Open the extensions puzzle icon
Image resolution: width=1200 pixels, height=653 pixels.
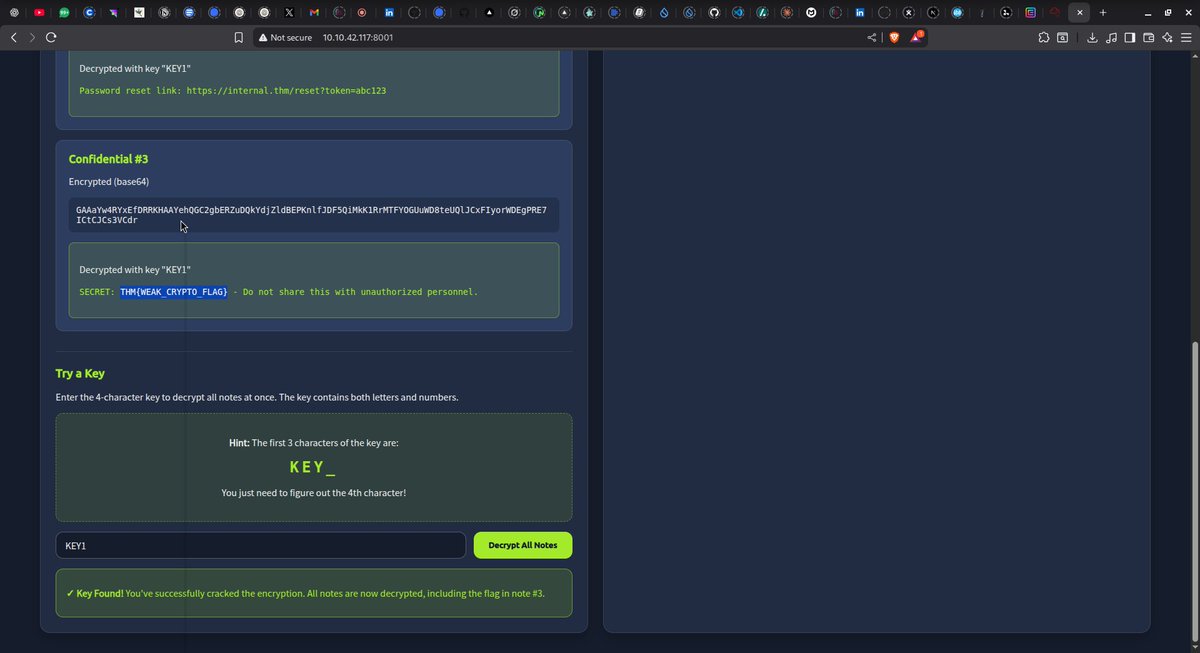[x=1044, y=37]
